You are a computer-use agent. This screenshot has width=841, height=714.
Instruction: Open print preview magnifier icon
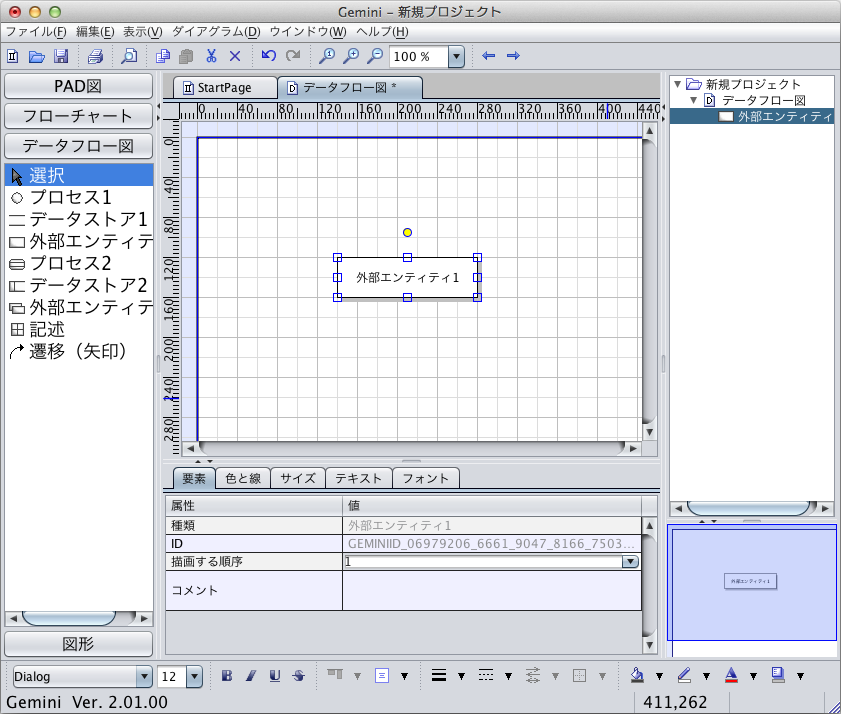(129, 56)
